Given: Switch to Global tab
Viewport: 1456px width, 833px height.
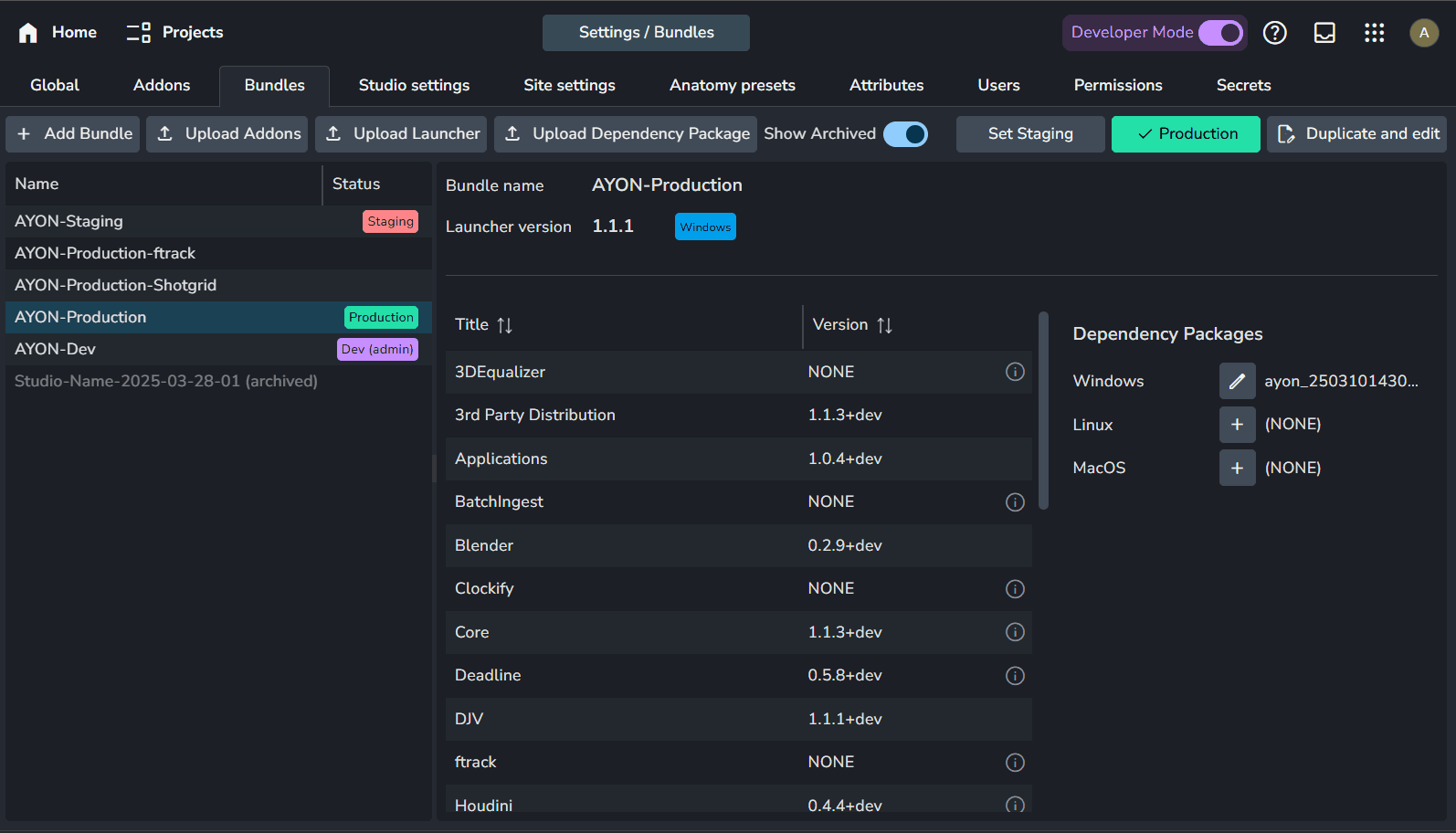Looking at the screenshot, I should click(x=55, y=85).
